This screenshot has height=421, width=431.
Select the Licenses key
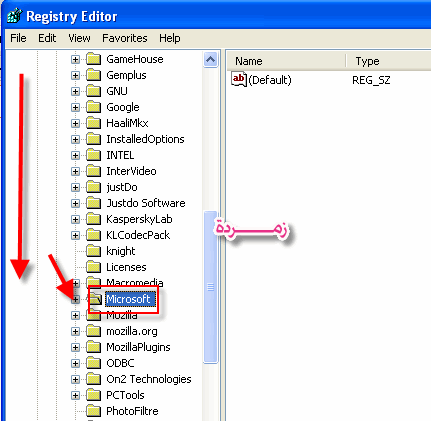coord(126,267)
